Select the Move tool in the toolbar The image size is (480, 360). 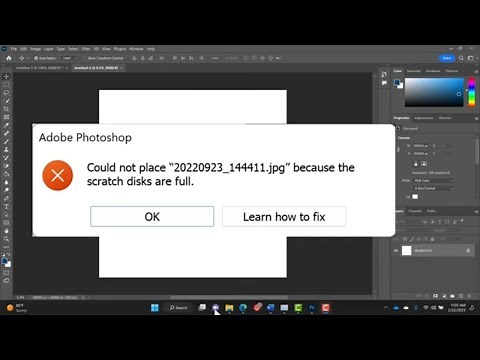click(6, 76)
